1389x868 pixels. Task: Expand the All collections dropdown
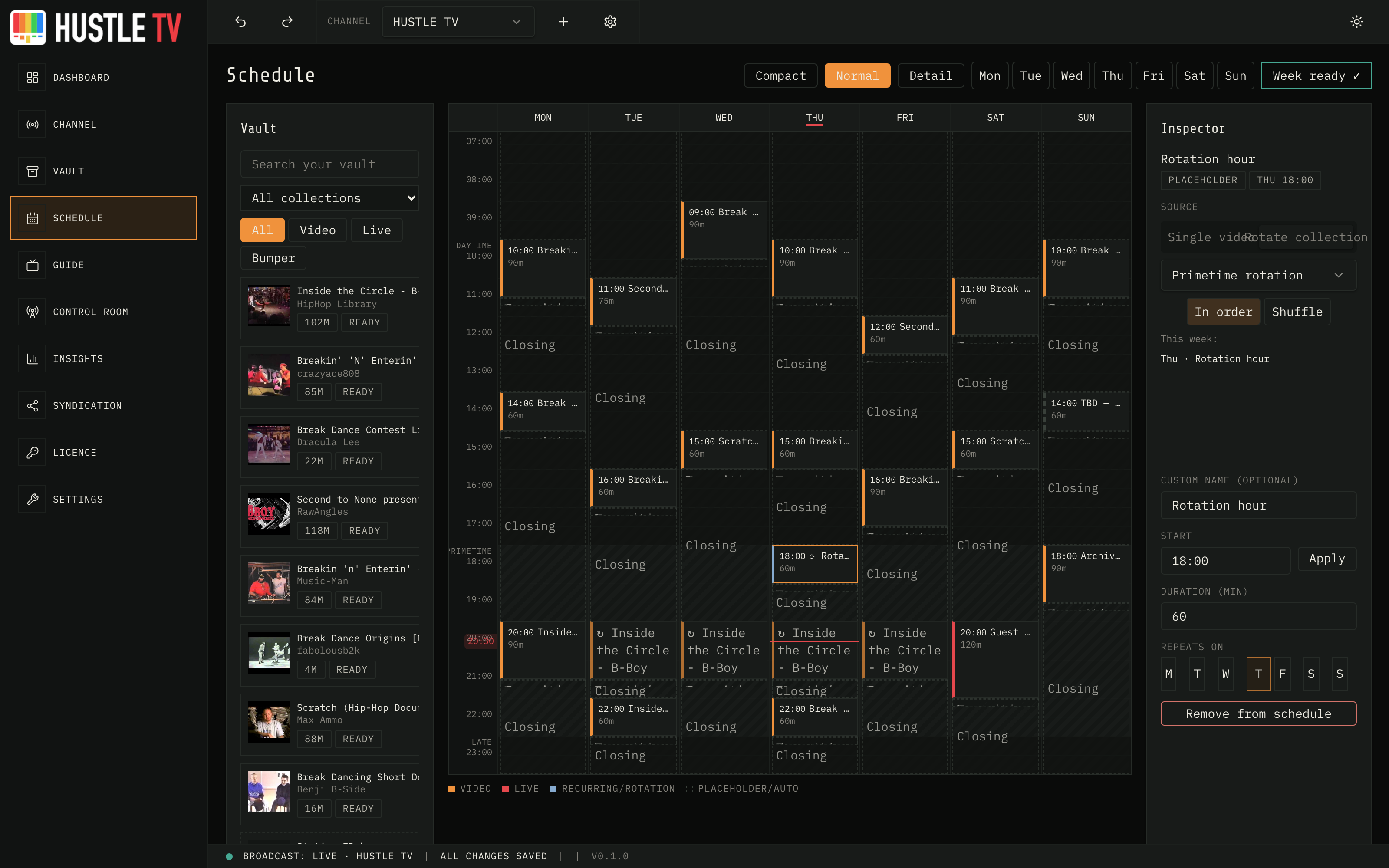click(x=329, y=198)
